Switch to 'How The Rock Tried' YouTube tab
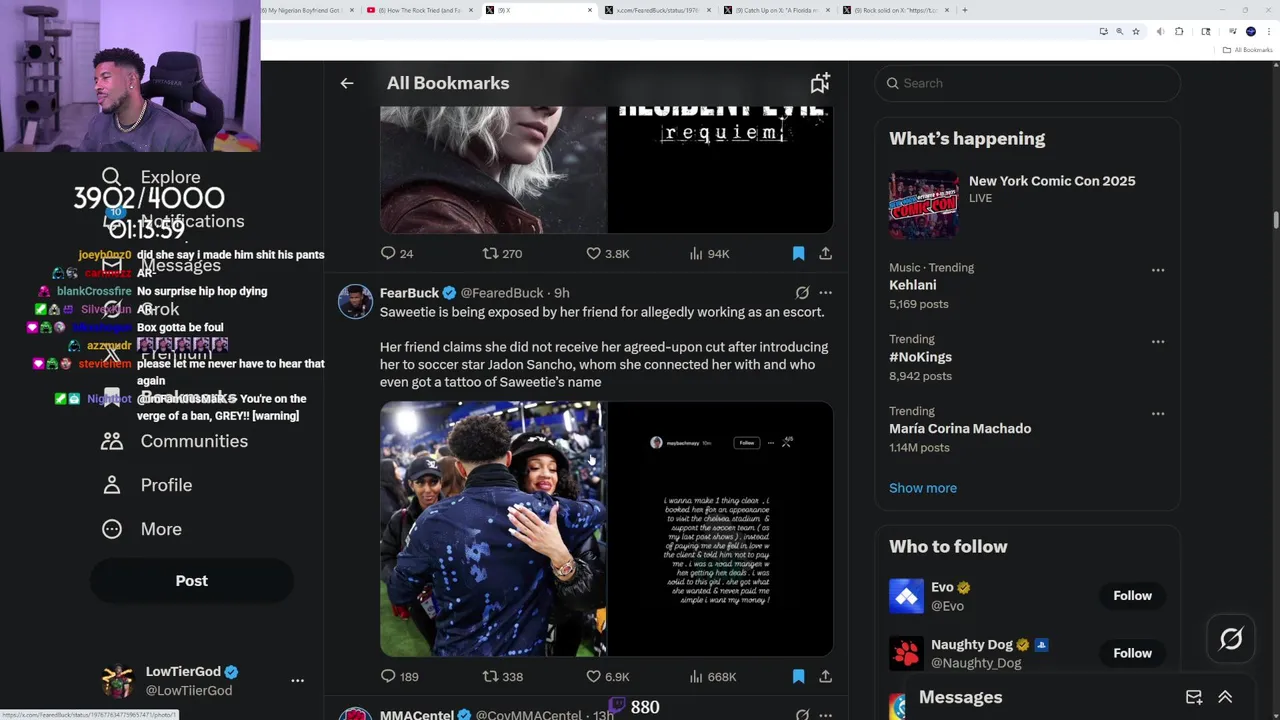Screen dimensions: 1280x720 (419, 10)
